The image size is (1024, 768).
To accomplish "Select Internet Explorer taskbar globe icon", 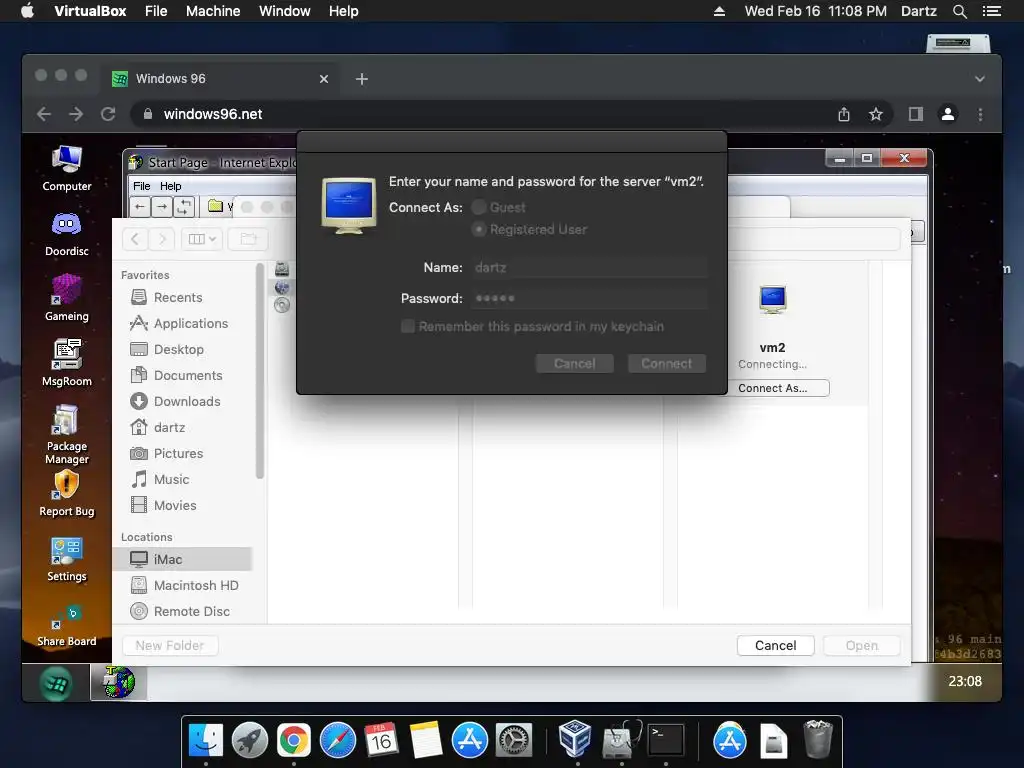I will point(118,682).
